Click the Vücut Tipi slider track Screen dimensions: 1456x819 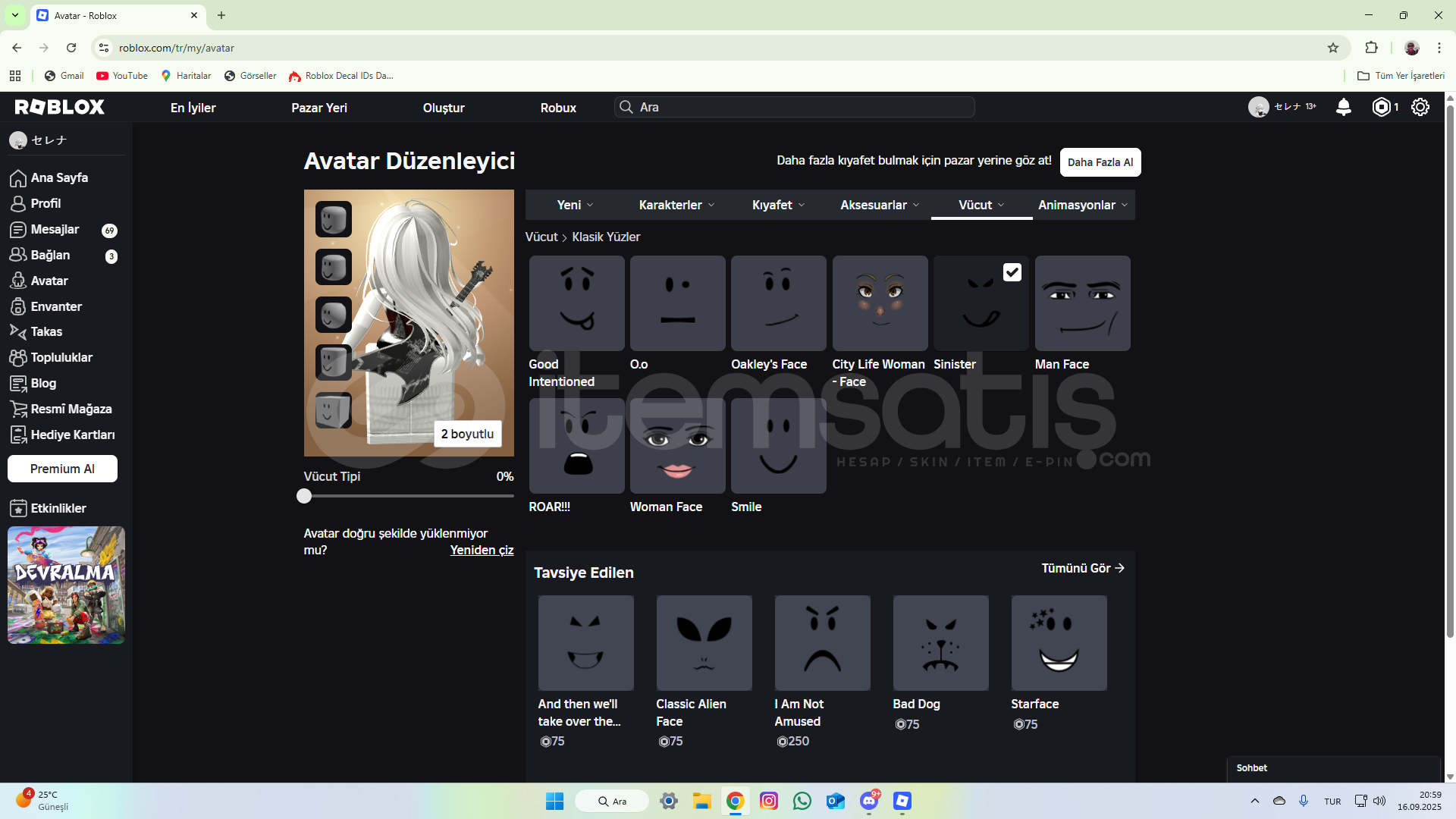409,496
